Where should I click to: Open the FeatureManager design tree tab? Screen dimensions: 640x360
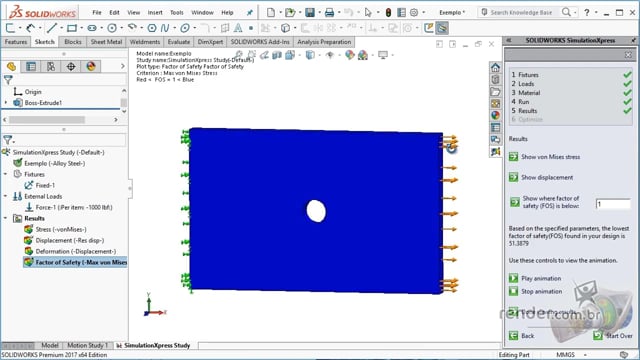click(x=11, y=66)
